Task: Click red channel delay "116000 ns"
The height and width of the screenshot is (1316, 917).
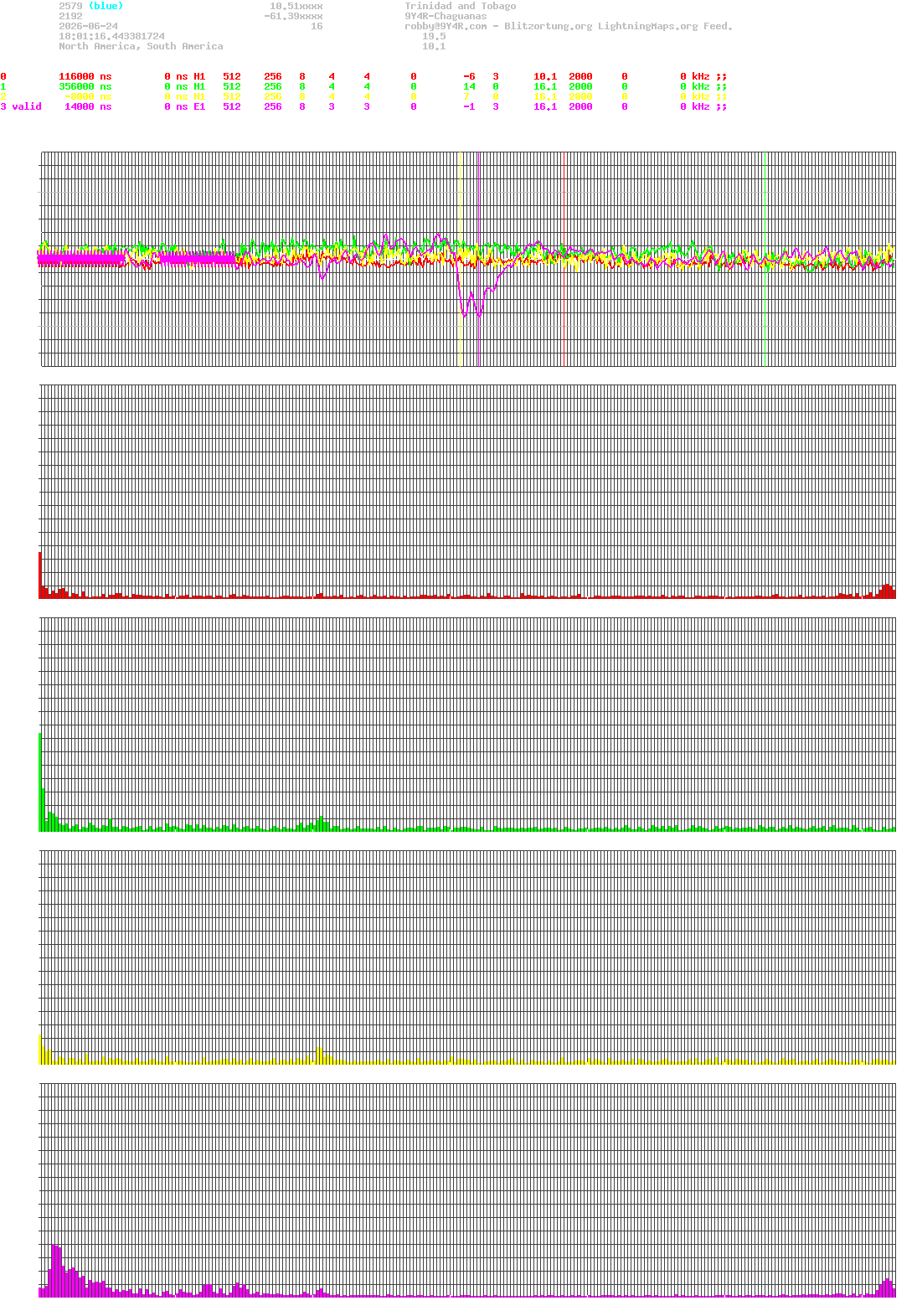Action: pyautogui.click(x=85, y=76)
